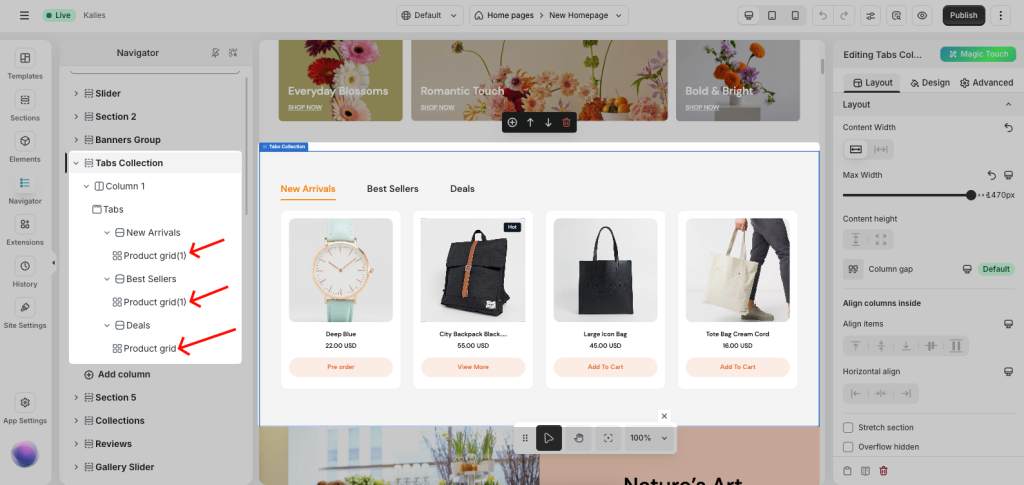This screenshot has width=1024, height=485.
Task: Switch to mobile device view
Action: tap(795, 15)
